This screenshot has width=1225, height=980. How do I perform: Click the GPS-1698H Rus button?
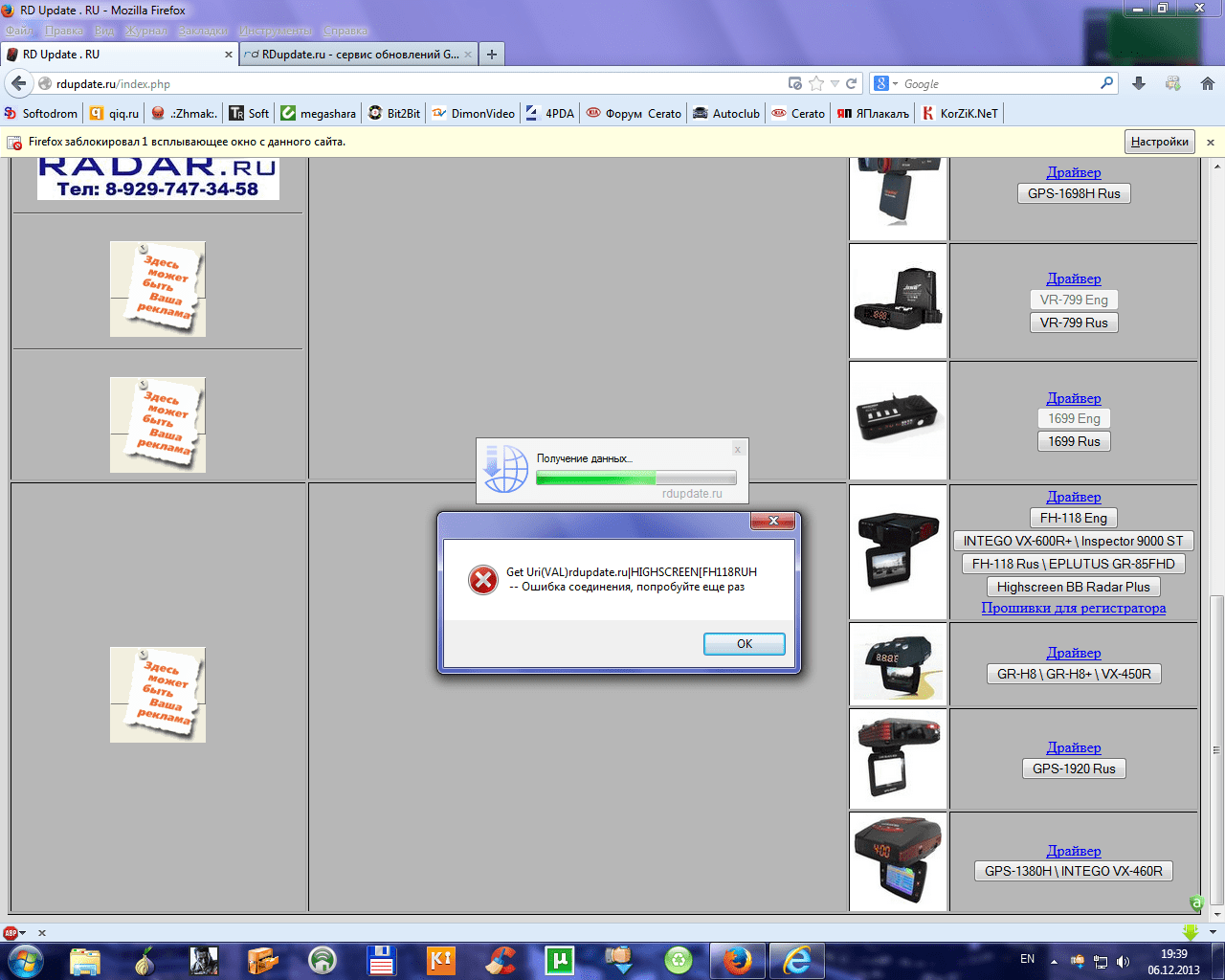pos(1074,193)
